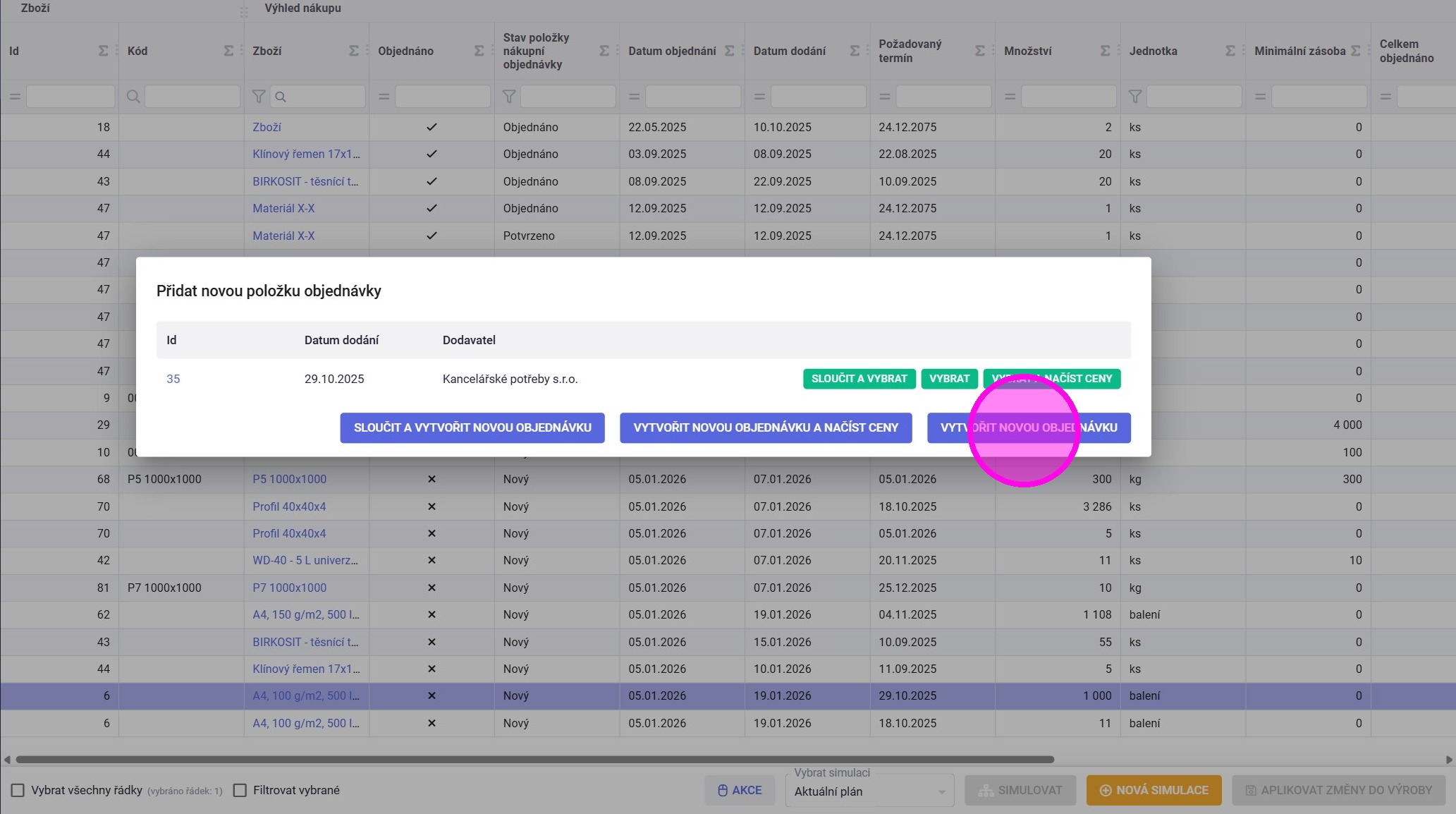This screenshot has height=814, width=1456.
Task: Click Sloučit a vybrat green button
Action: [859, 379]
